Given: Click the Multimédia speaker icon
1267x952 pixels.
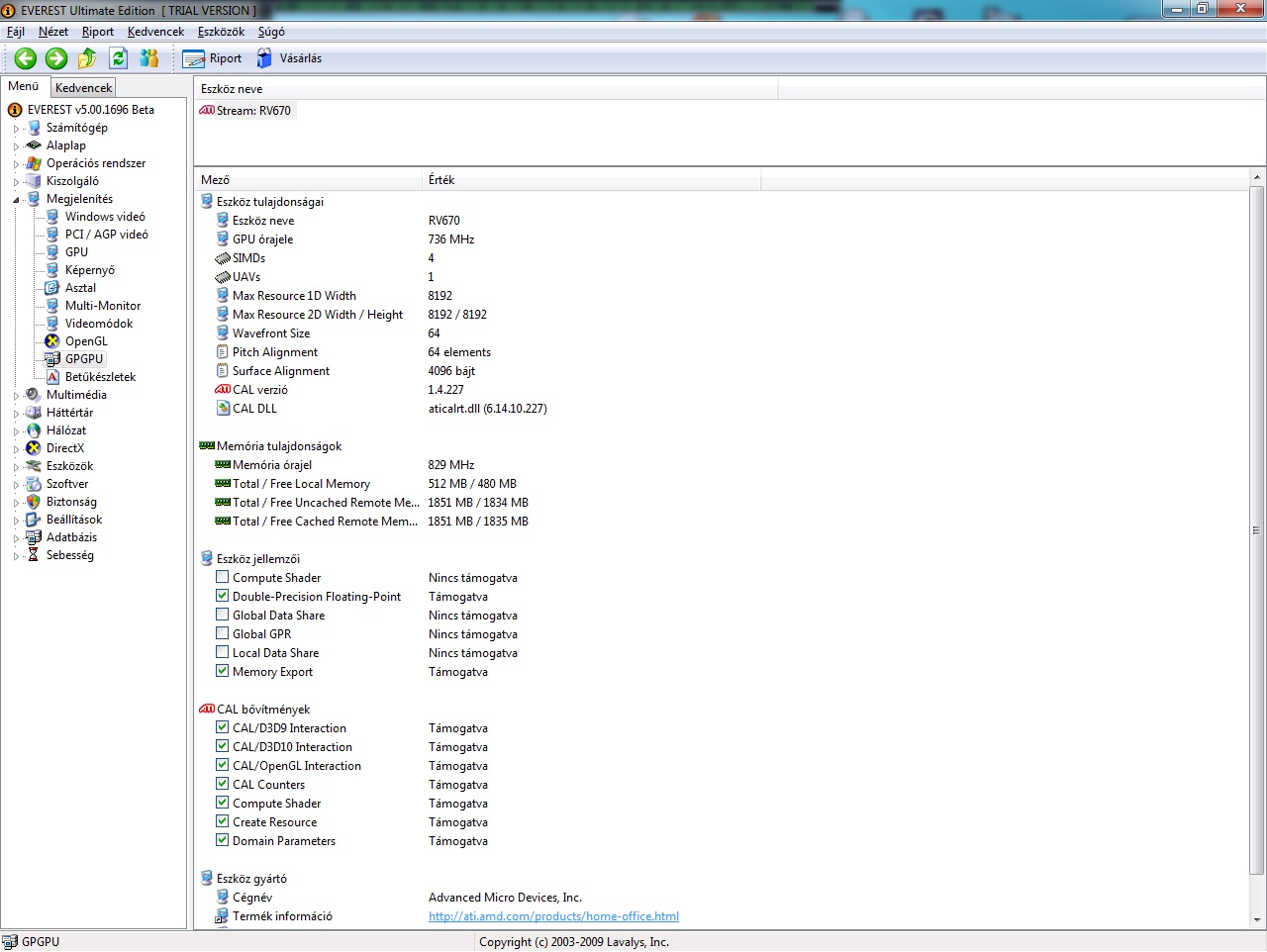Looking at the screenshot, I should 34,395.
